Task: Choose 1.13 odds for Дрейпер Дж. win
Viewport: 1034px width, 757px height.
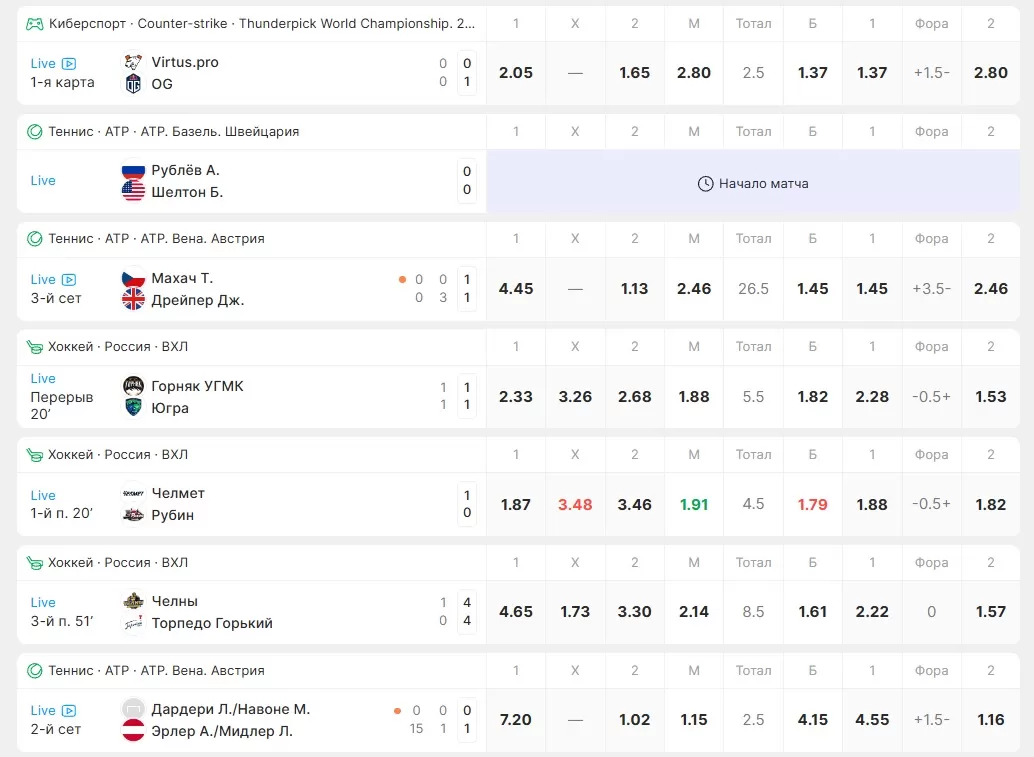Action: click(x=634, y=289)
